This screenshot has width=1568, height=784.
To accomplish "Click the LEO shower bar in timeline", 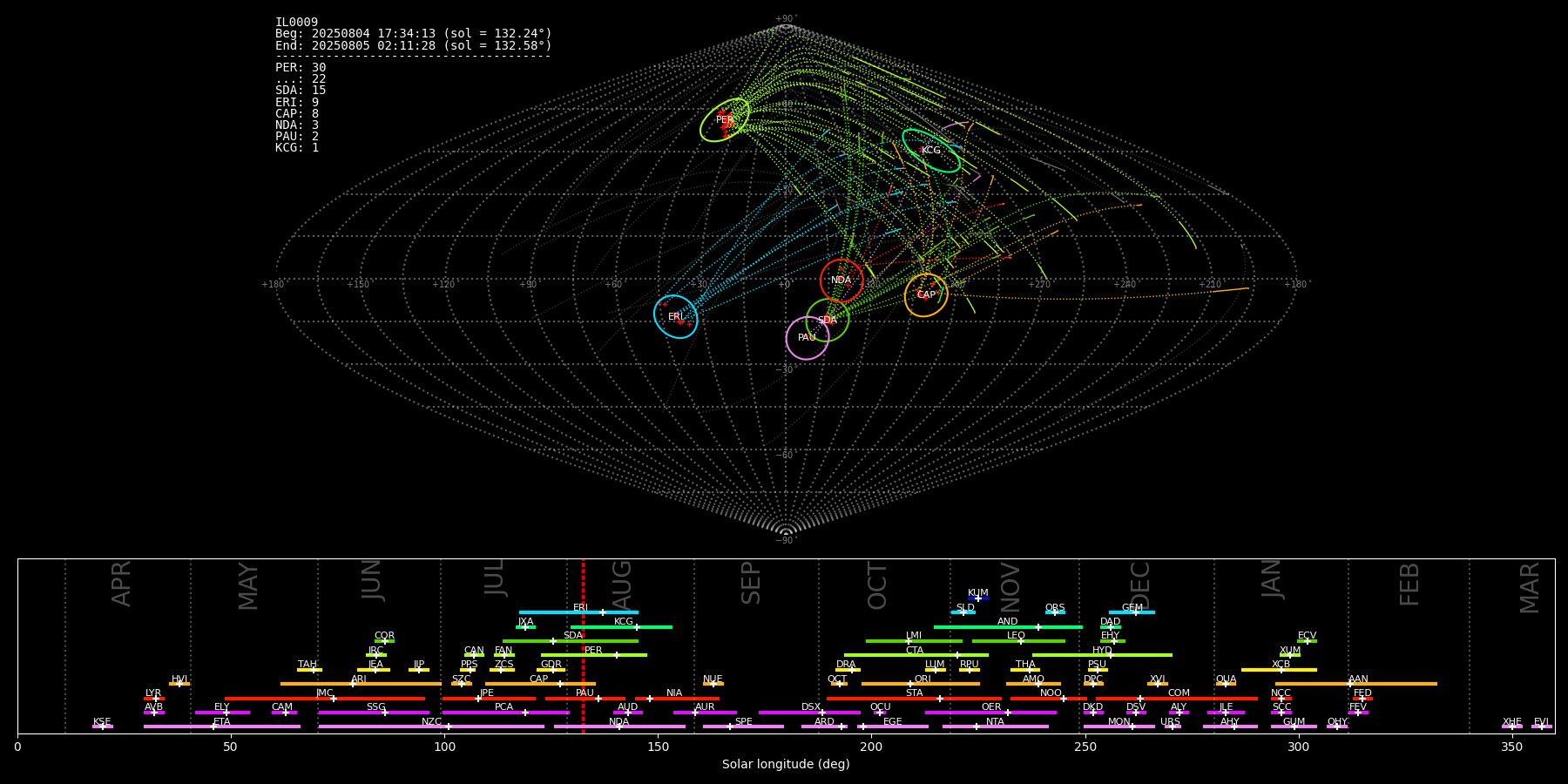I will point(1018,641).
